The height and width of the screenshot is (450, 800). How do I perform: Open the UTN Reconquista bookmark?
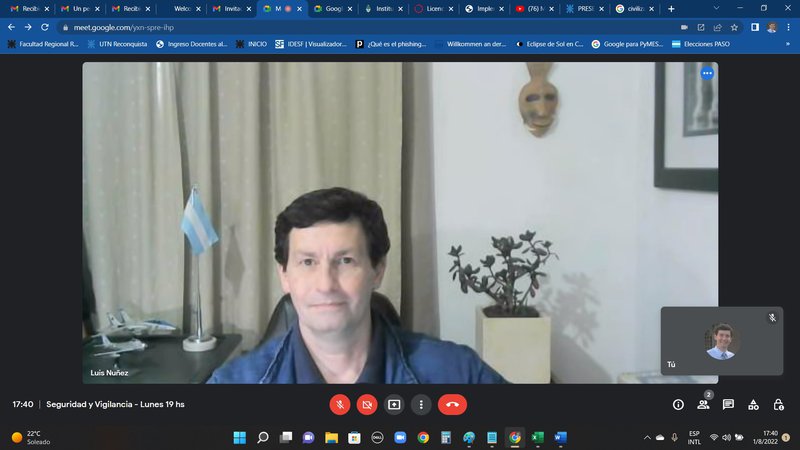pos(117,44)
